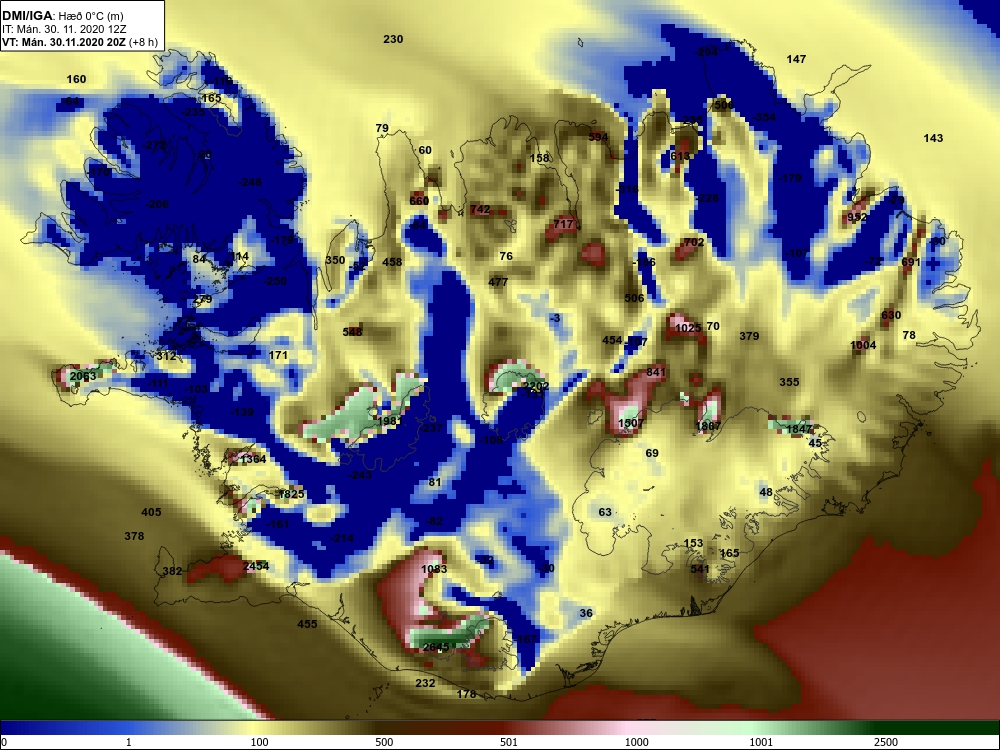The width and height of the screenshot is (1000, 750).
Task: Click the 1001 label on the colour scale
Action: pos(761,742)
